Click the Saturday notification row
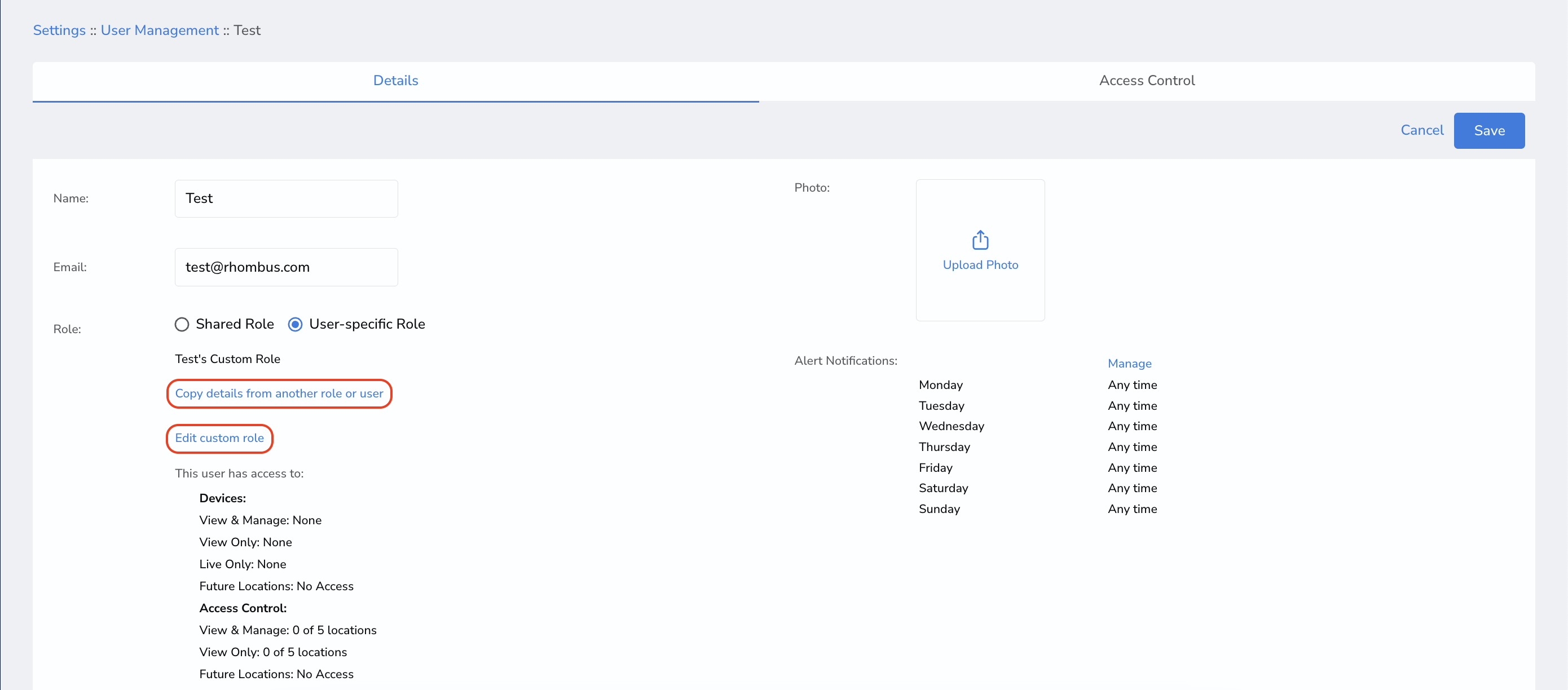1568x690 pixels. [1038, 488]
